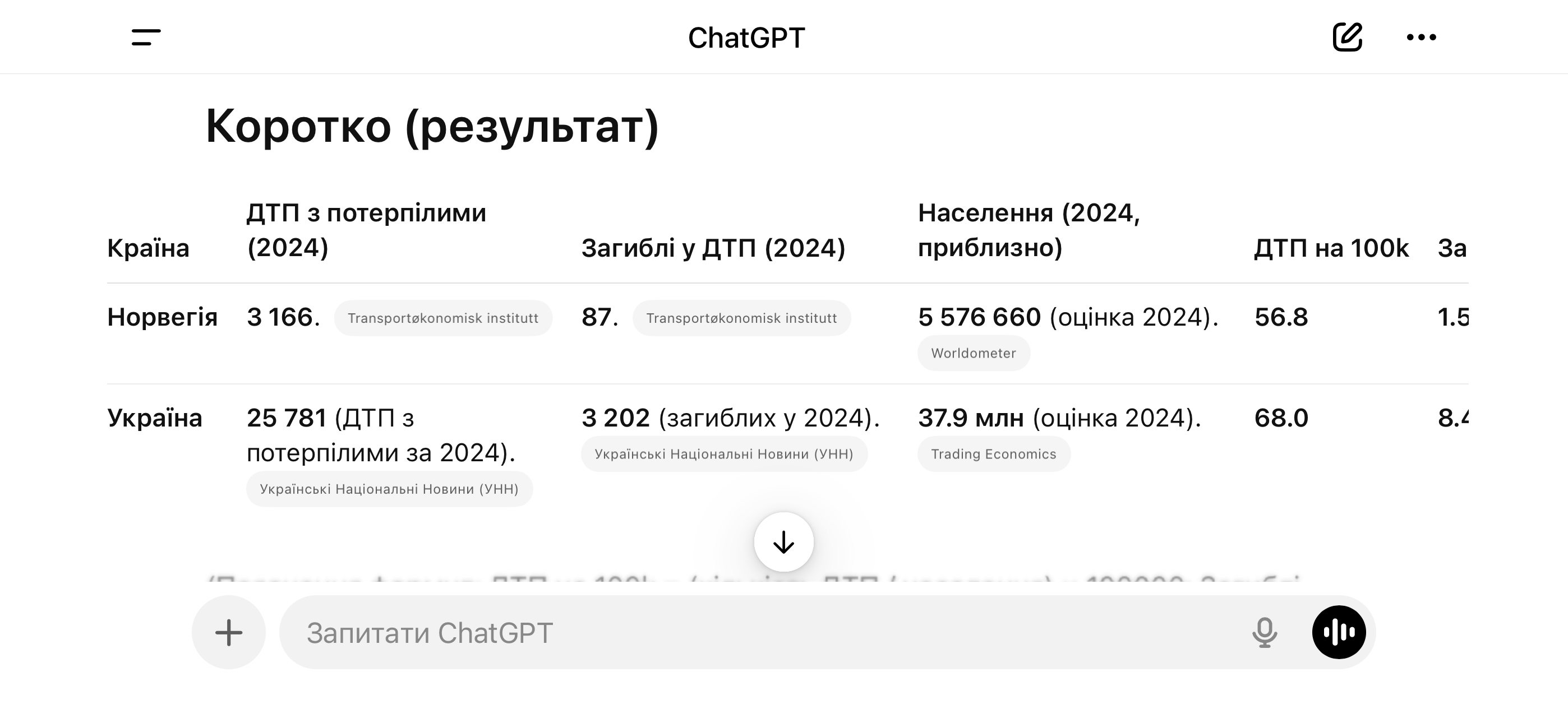Tap the scroll-to-bottom arrow button

tap(783, 541)
